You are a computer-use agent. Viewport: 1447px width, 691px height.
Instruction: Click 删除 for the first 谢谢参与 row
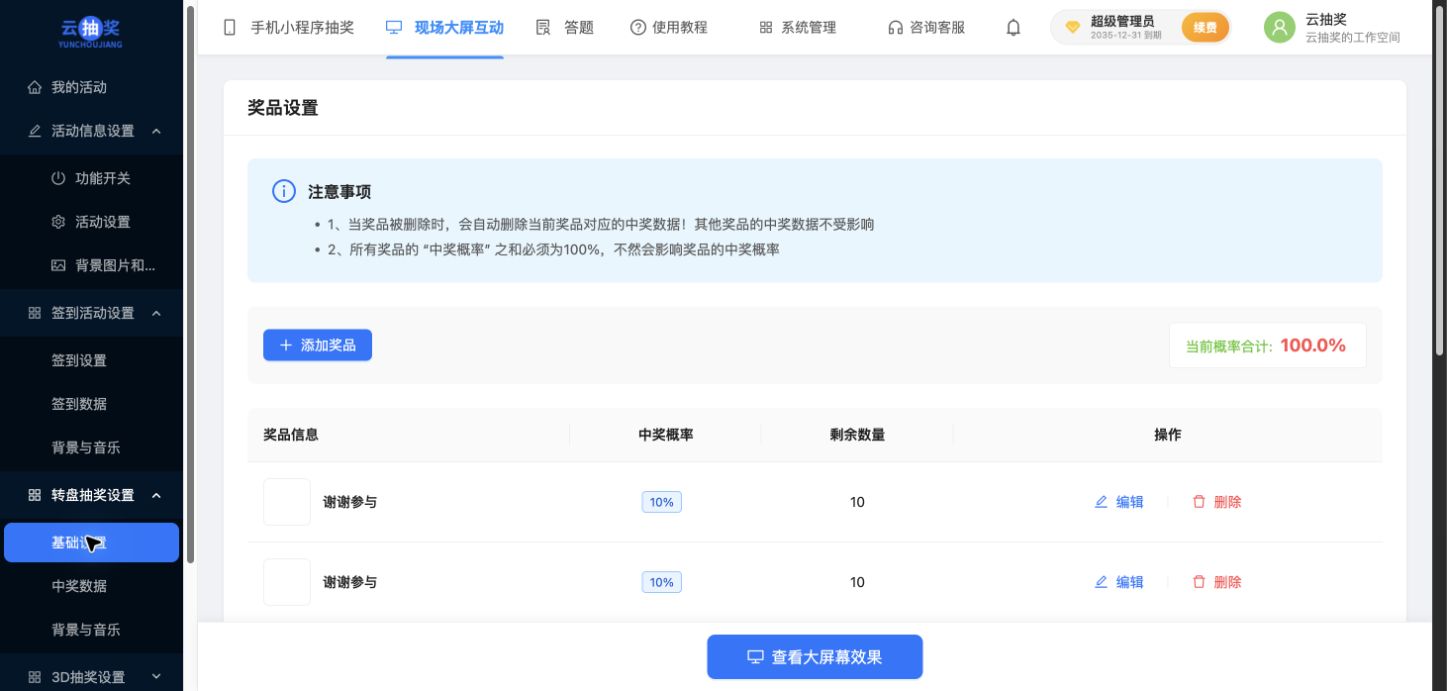pos(1217,502)
